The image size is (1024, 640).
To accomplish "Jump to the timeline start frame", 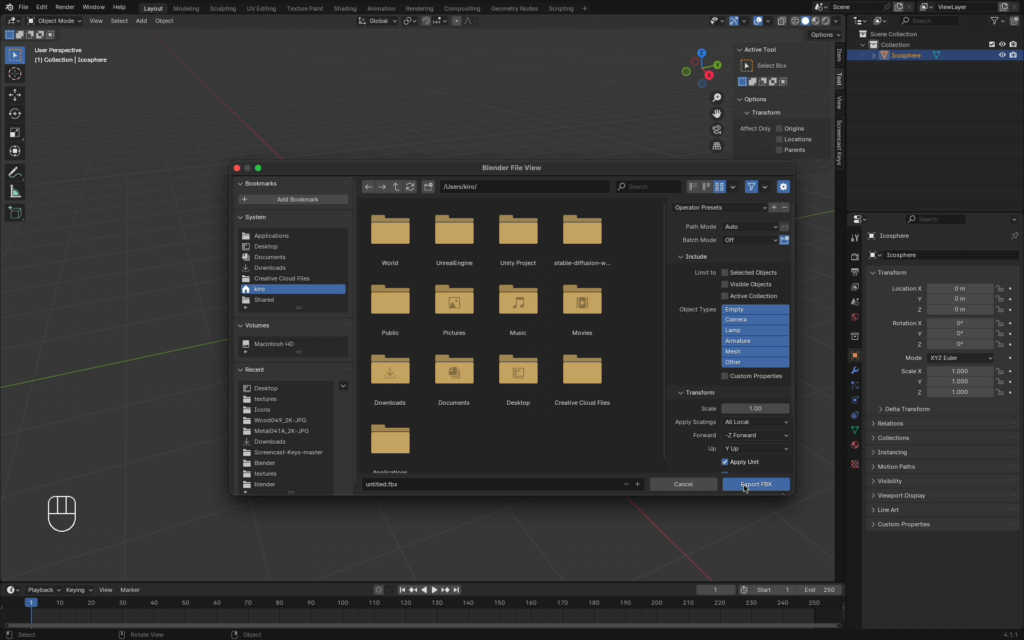I will click(402, 590).
